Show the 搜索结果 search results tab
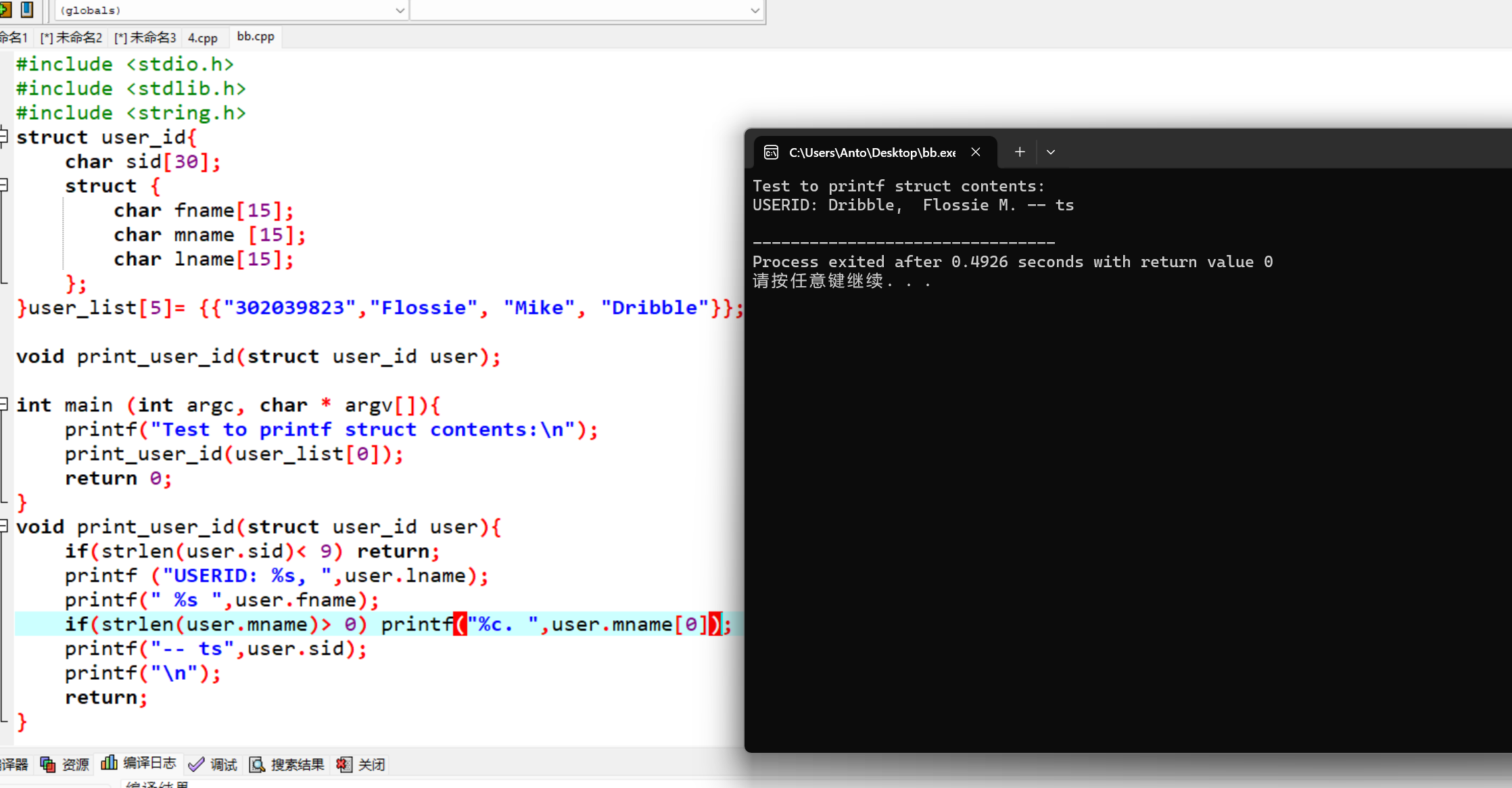Screen dimensions: 1512x788 287,764
